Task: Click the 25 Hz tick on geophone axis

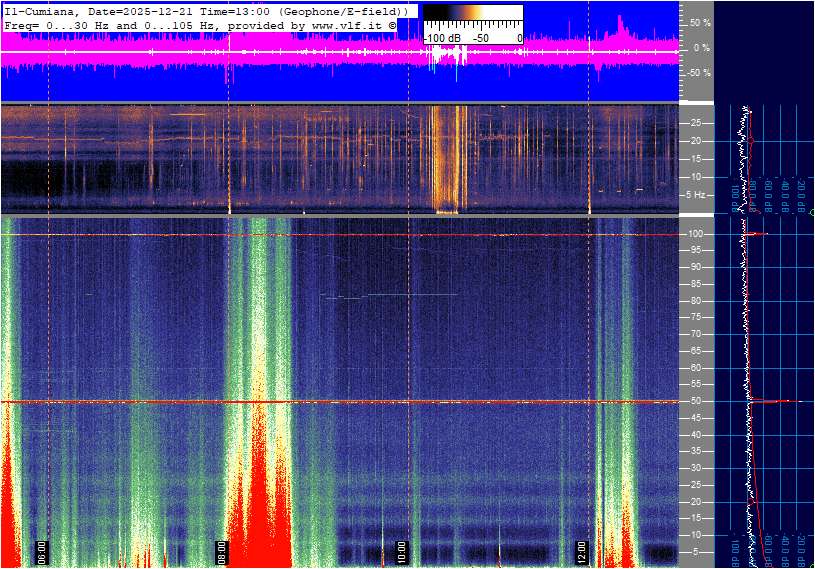Action: pyautogui.click(x=695, y=123)
